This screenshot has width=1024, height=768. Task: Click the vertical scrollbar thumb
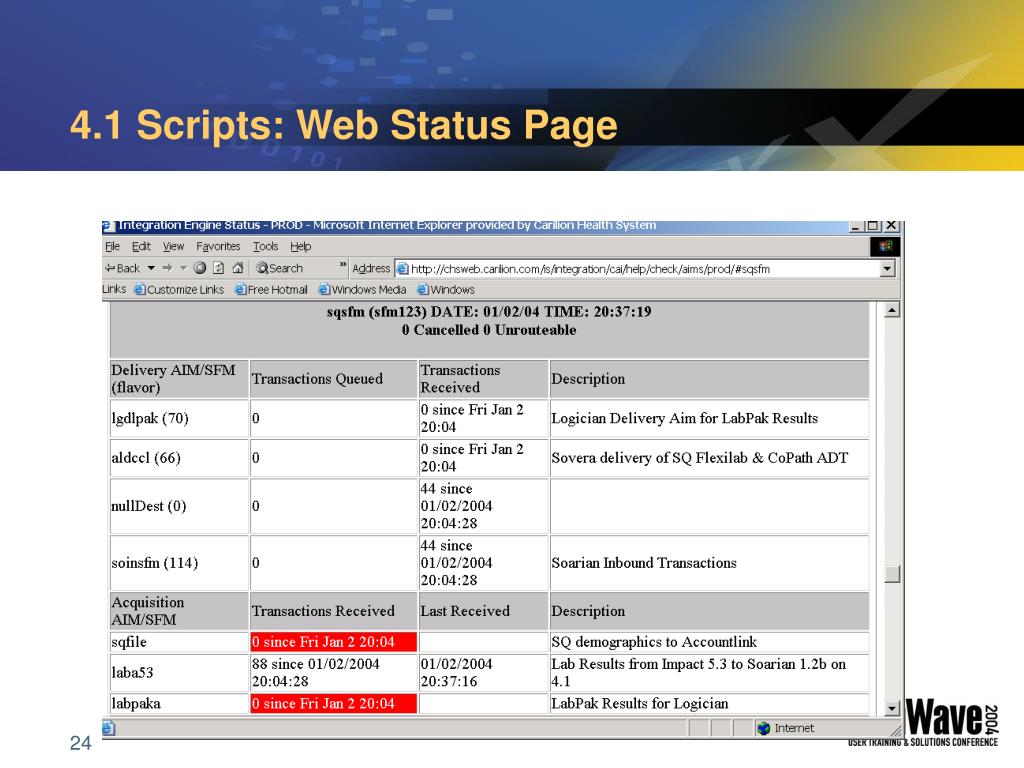pos(892,574)
